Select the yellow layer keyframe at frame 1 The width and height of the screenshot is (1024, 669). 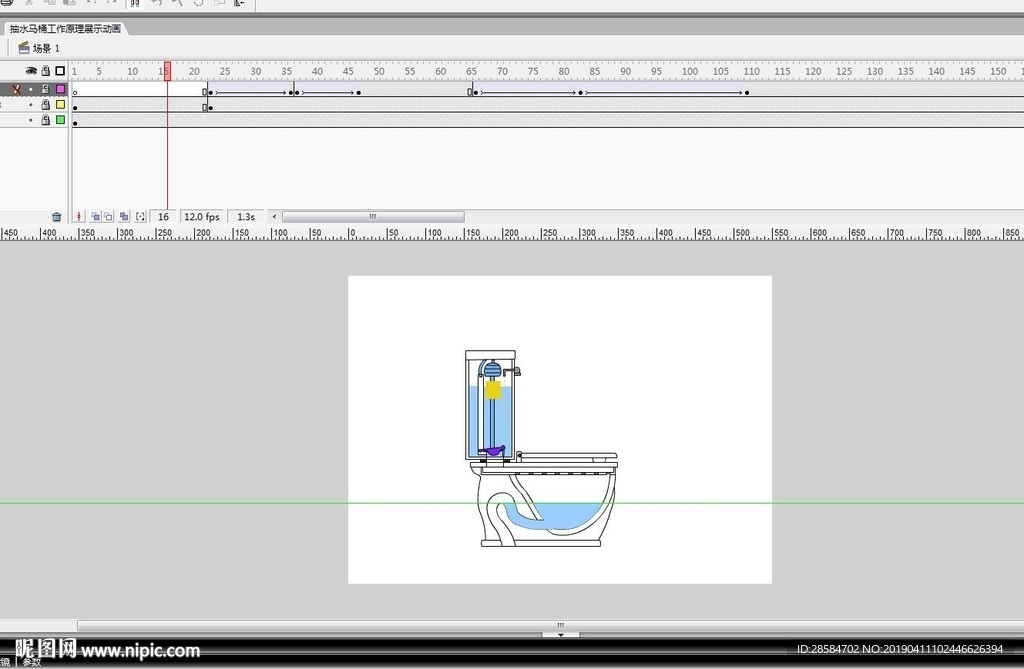coord(75,108)
